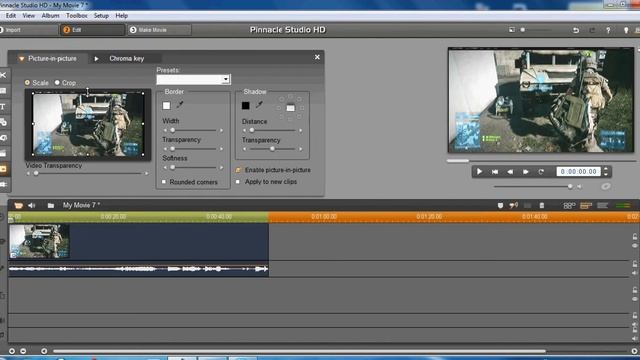Click the audio level meter icon
Screen dimensions: 640x360
(x=623, y=205)
